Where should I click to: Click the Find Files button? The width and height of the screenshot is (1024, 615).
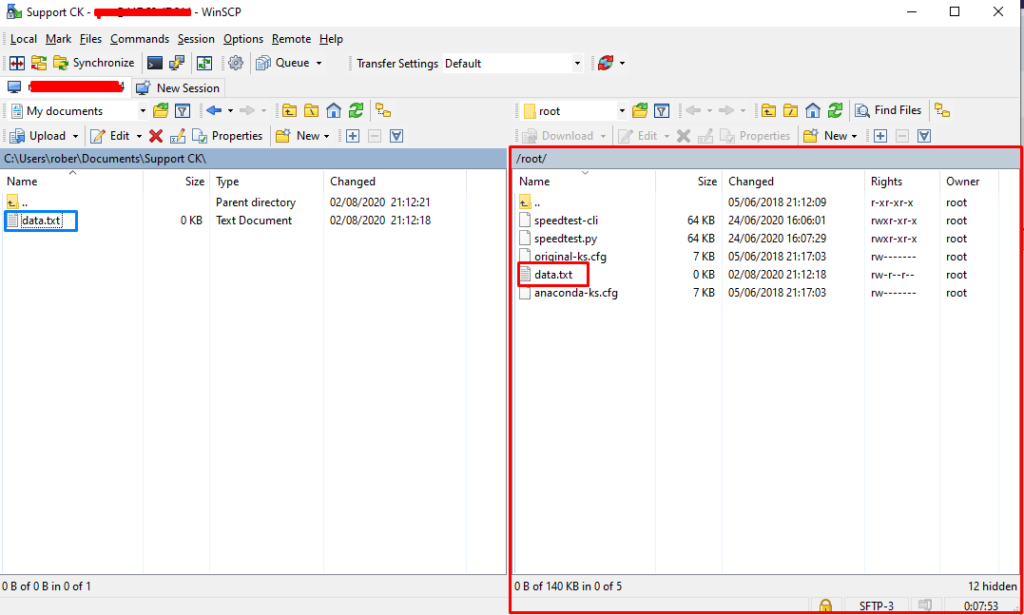click(888, 110)
